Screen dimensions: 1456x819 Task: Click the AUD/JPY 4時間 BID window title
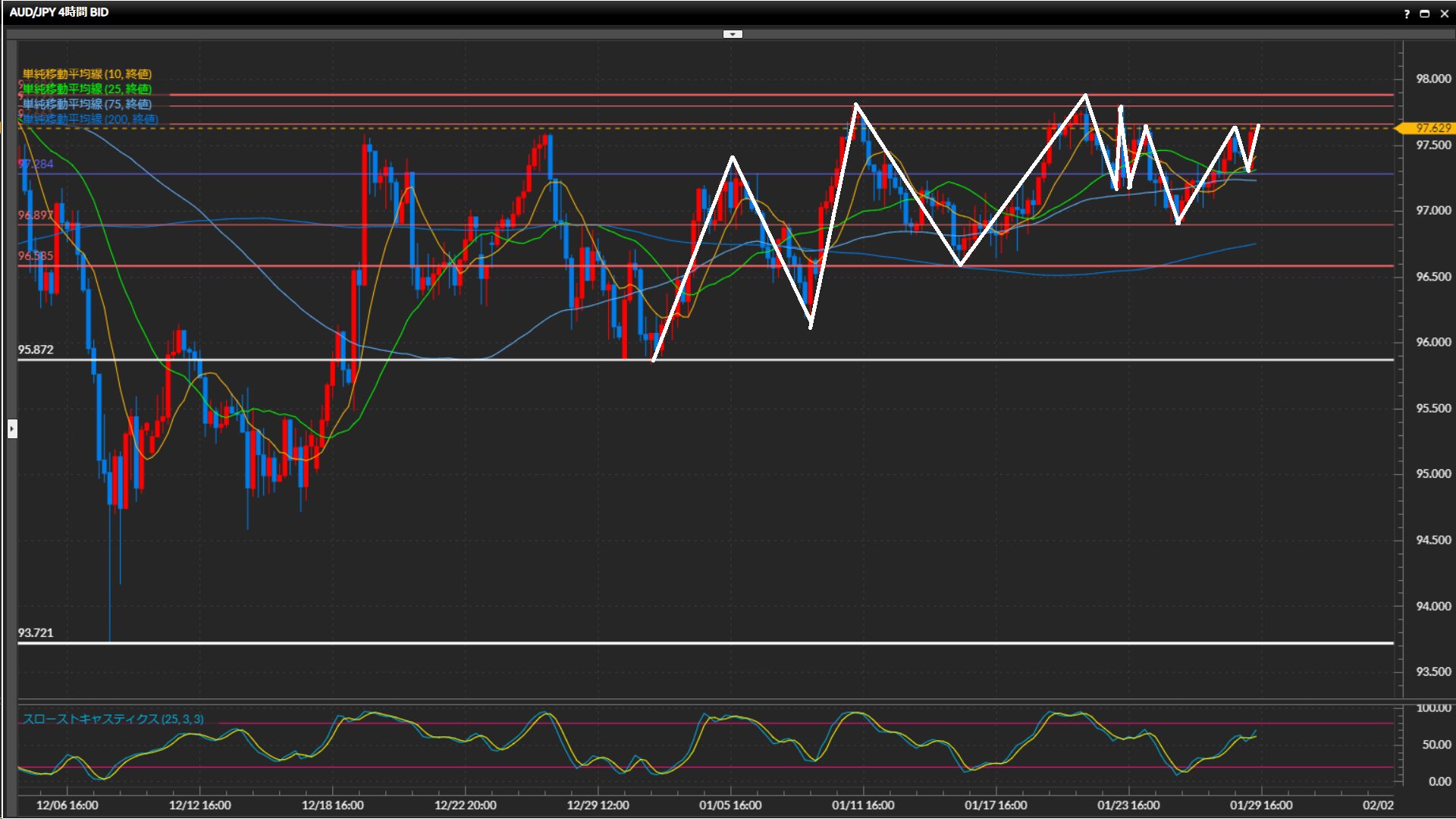point(58,12)
